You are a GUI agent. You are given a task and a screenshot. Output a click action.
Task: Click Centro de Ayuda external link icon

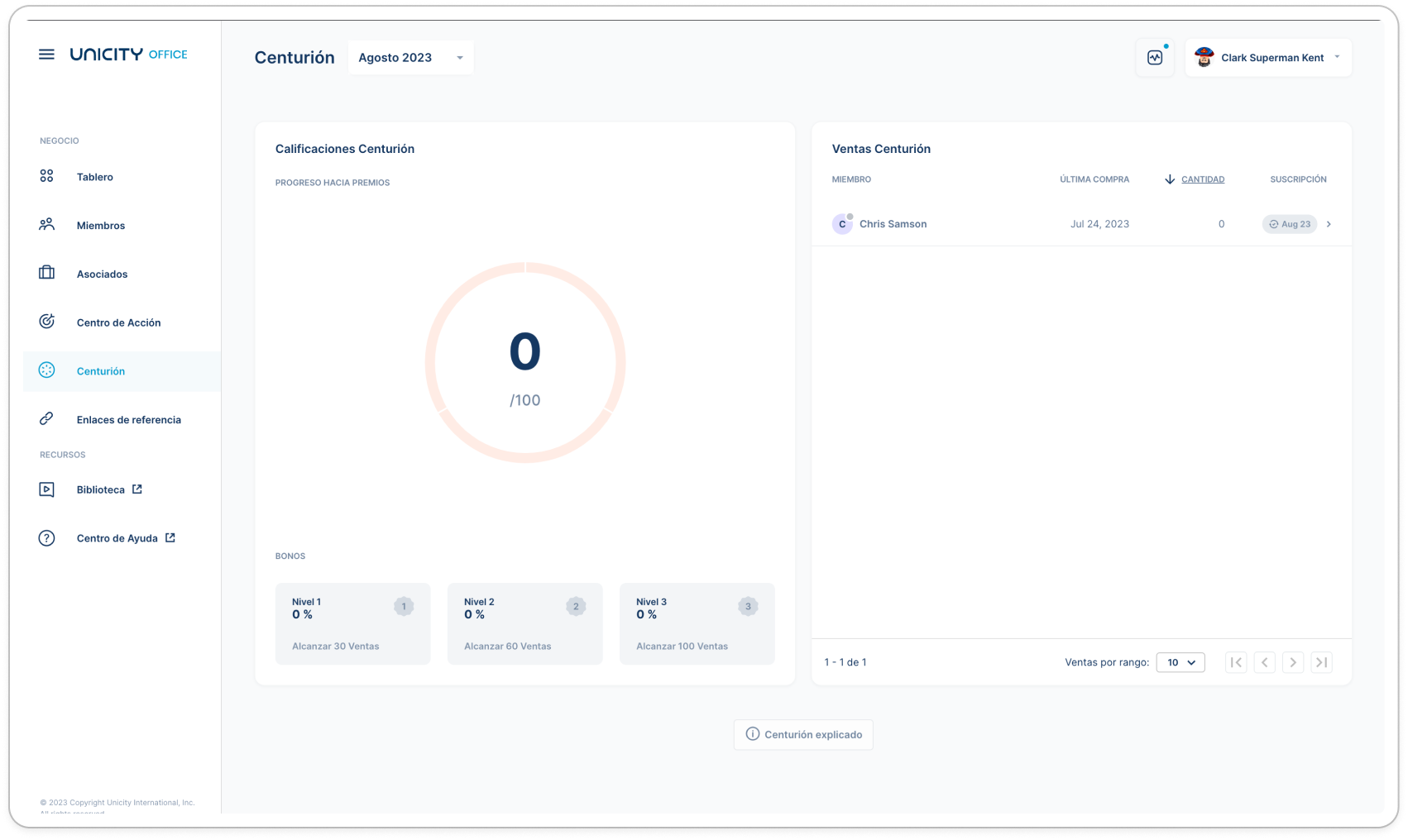[170, 537]
